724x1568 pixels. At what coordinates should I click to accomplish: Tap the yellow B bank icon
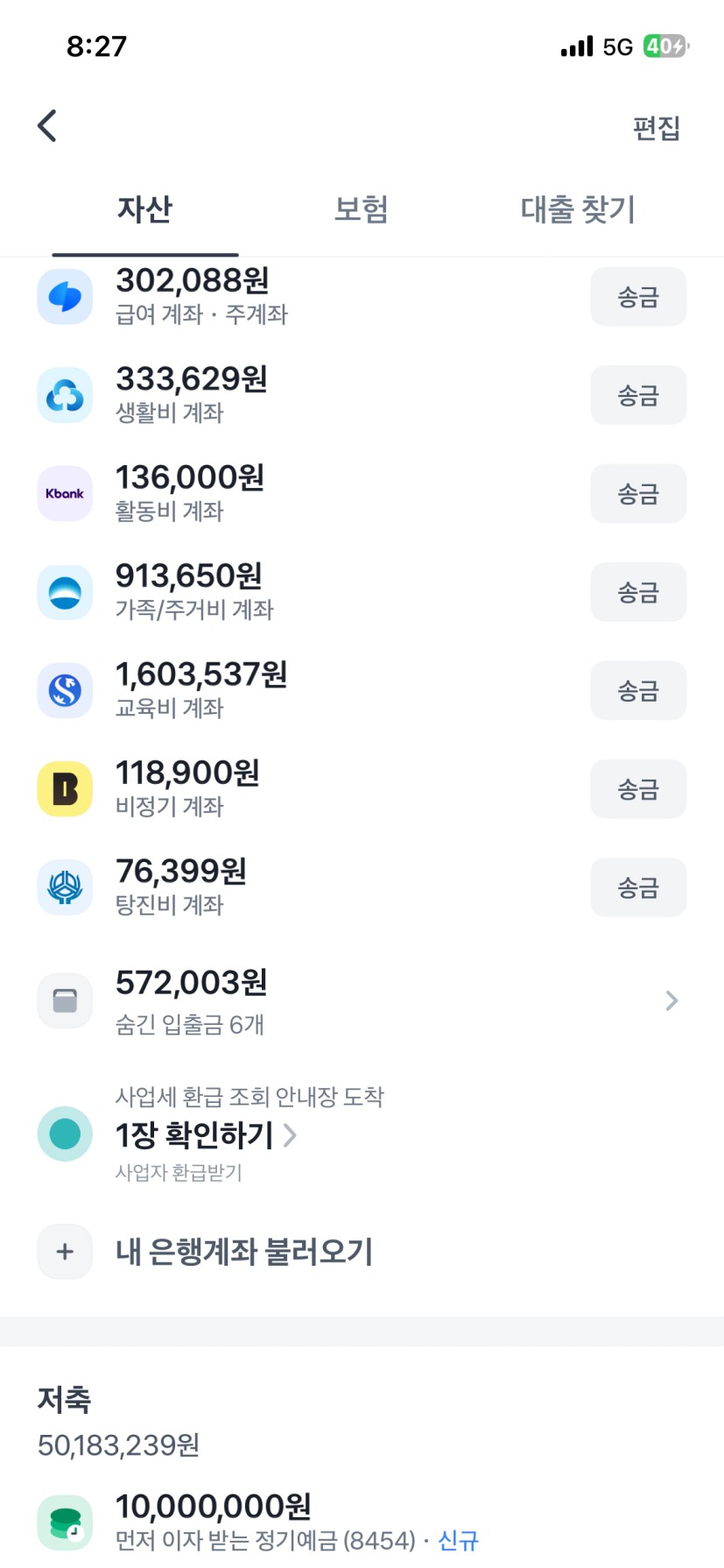pos(65,789)
